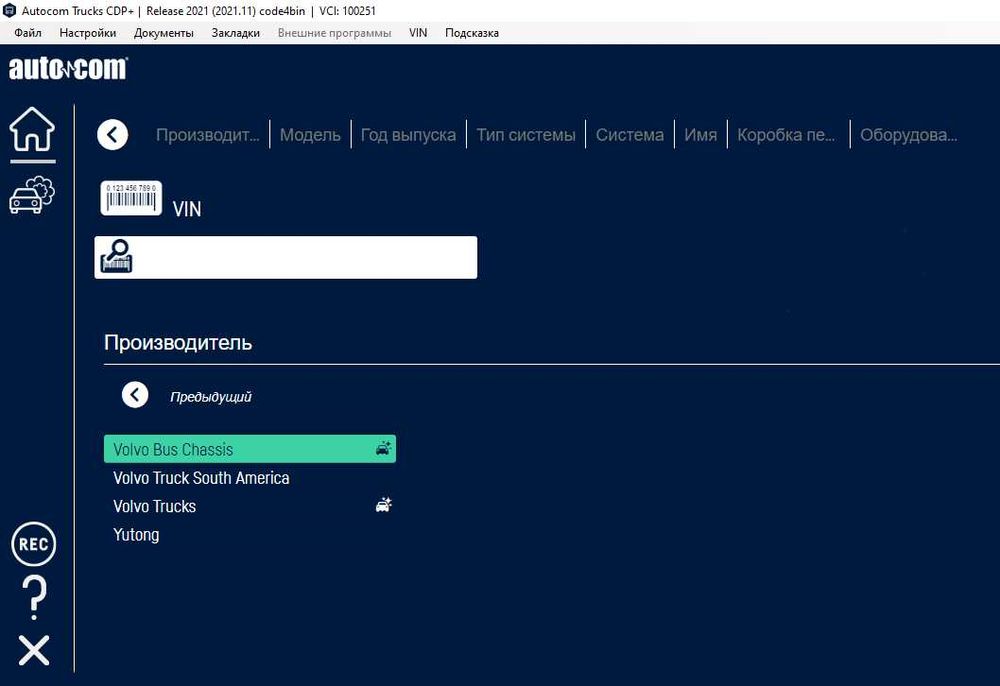The height and width of the screenshot is (686, 1000).
Task: Start recording with the REC button
Action: 34,544
